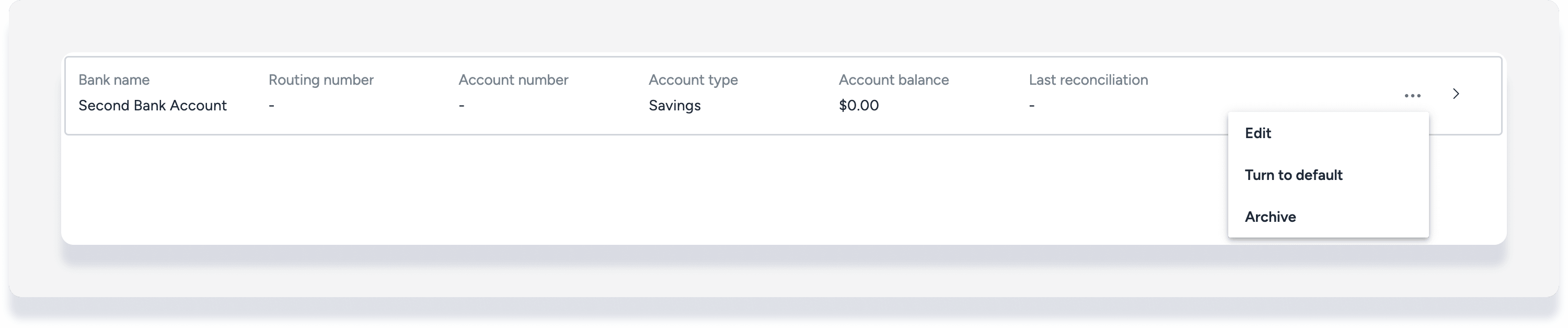Screen dimensions: 1568x328
Task: Click the Account balance column label
Action: pyautogui.click(x=893, y=80)
